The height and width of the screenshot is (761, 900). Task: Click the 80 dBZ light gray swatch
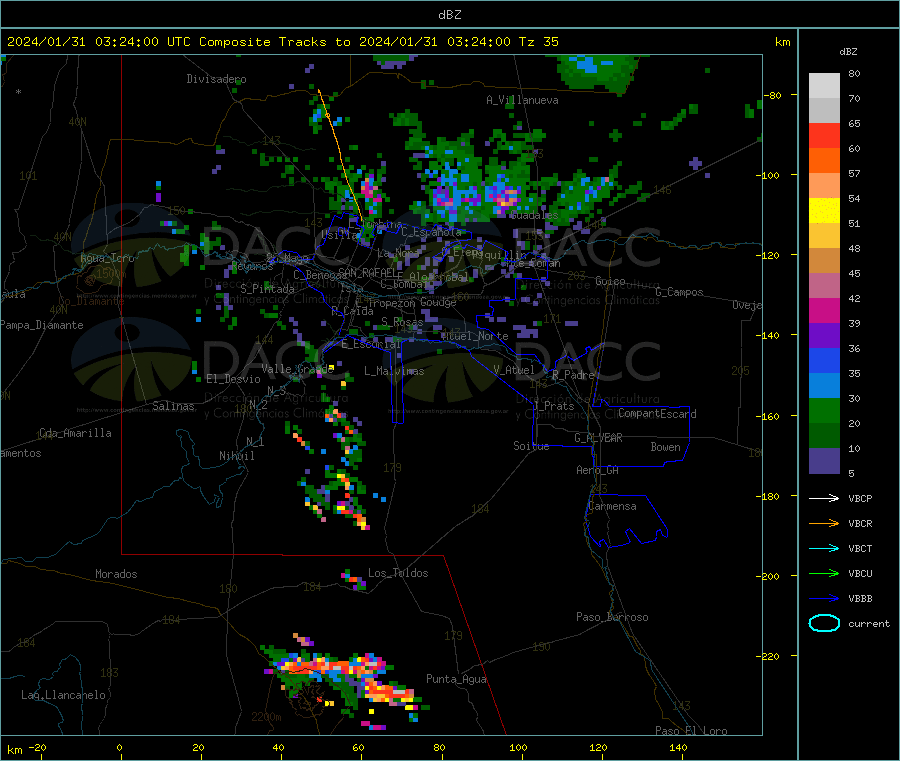click(x=824, y=86)
